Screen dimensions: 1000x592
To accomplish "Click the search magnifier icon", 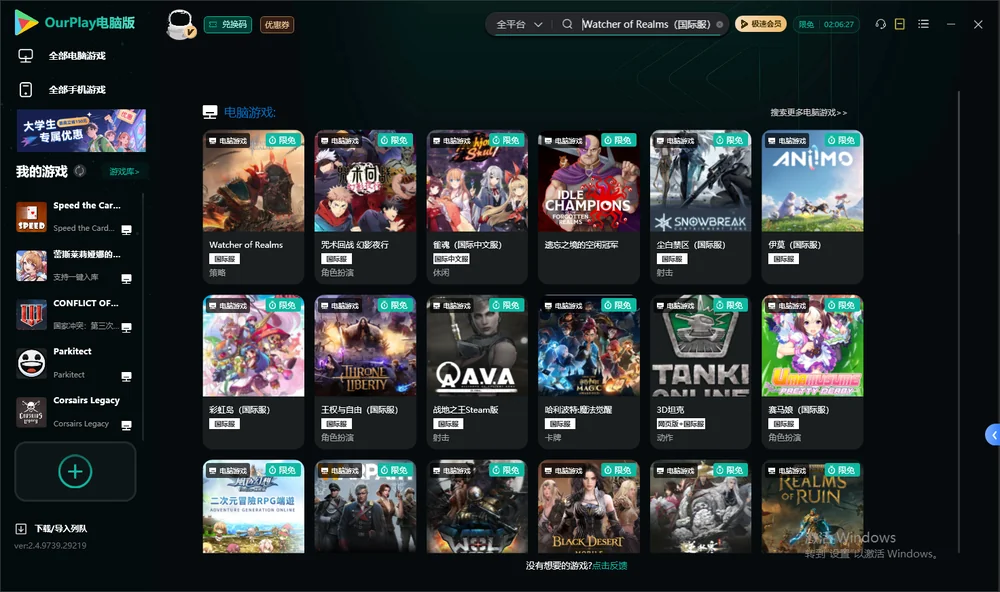I will pos(567,24).
